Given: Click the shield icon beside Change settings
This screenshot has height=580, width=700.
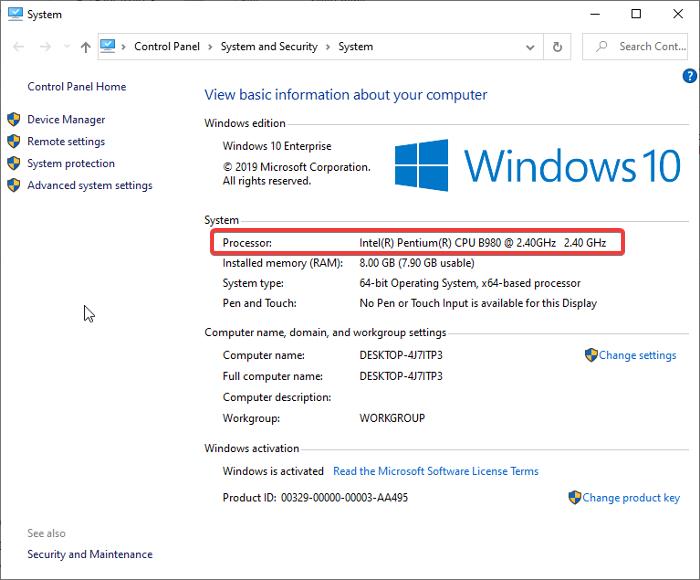Looking at the screenshot, I should click(591, 355).
